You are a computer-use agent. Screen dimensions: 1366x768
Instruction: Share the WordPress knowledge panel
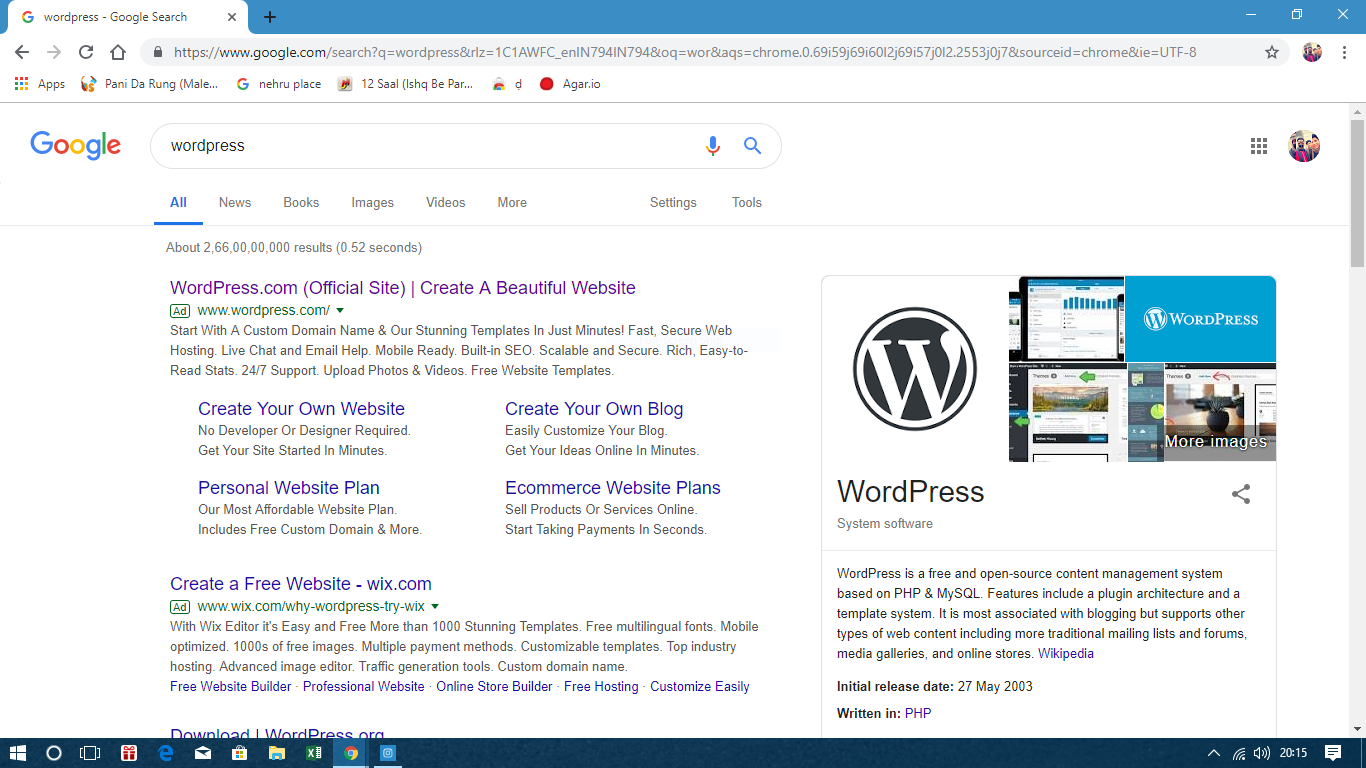coord(1241,494)
